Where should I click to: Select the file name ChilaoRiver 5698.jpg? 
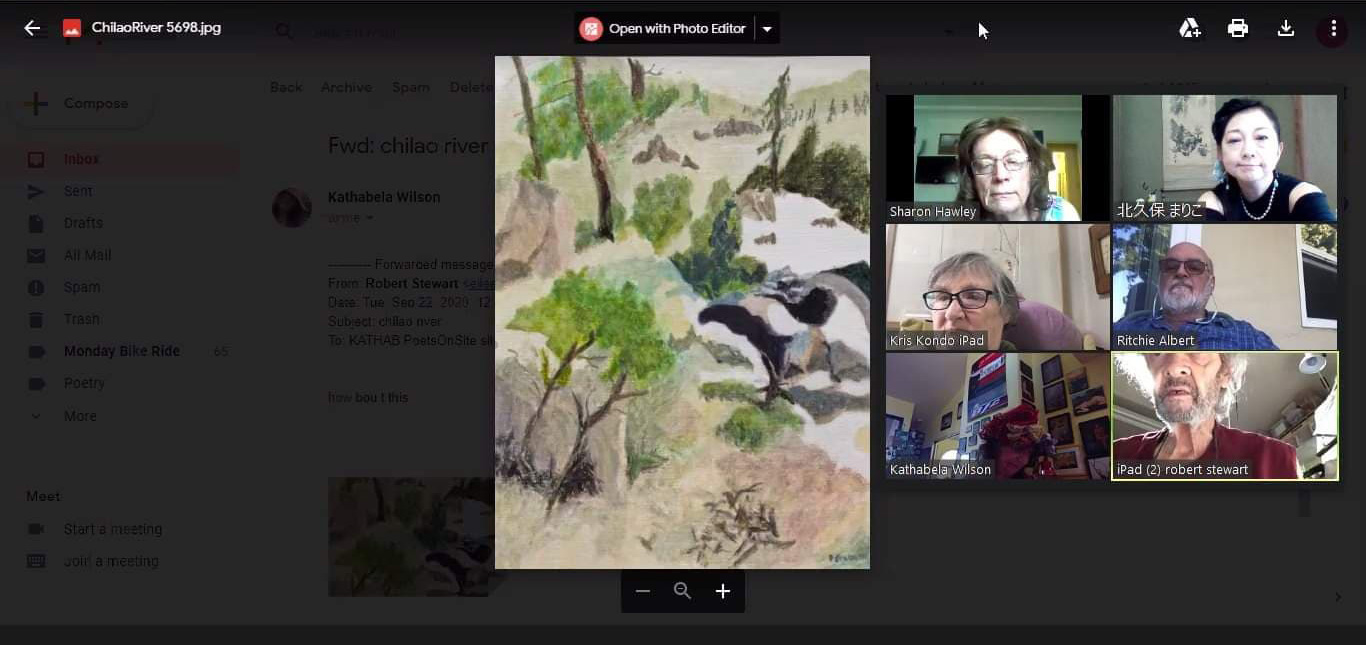tap(156, 28)
